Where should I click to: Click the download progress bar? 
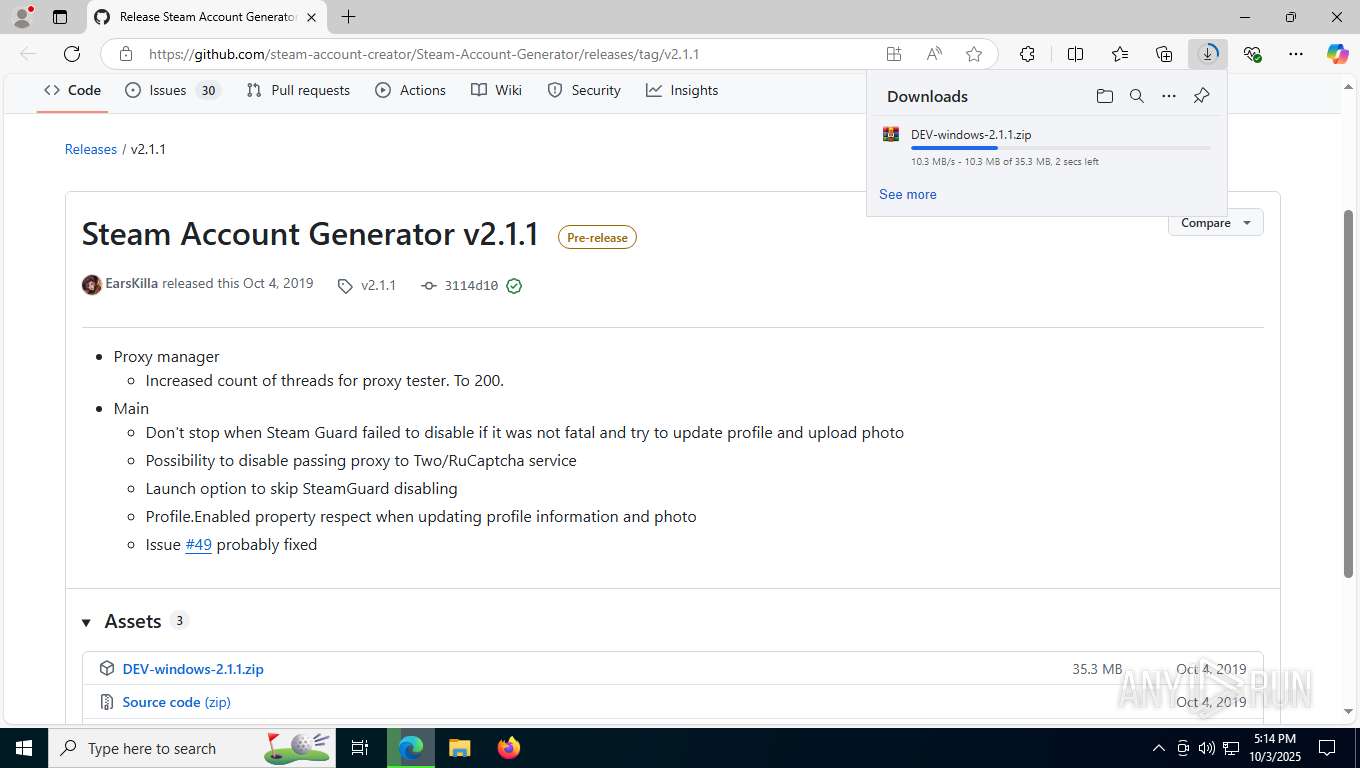pyautogui.click(x=1060, y=148)
